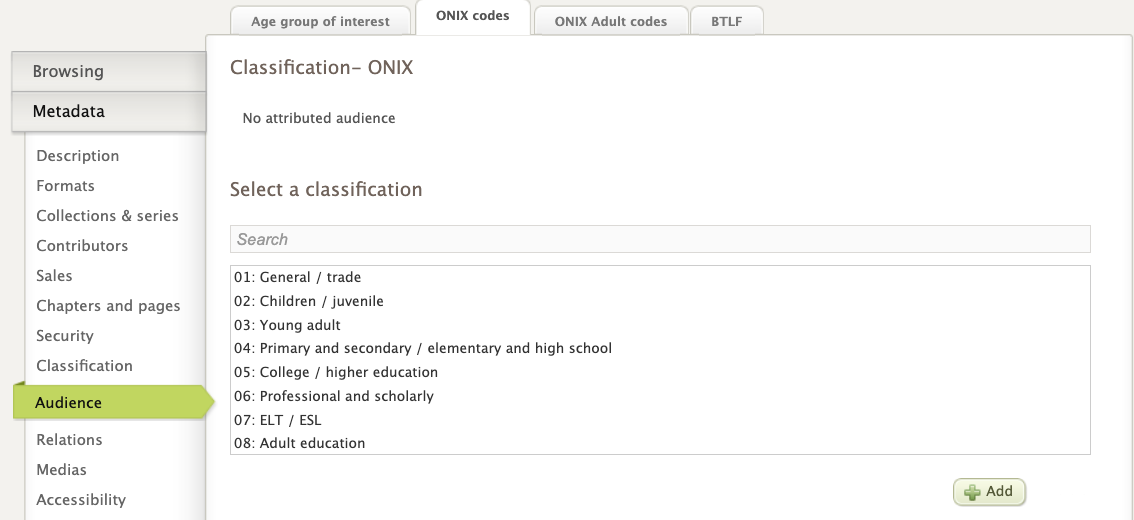Click the classification Search field

(660, 239)
